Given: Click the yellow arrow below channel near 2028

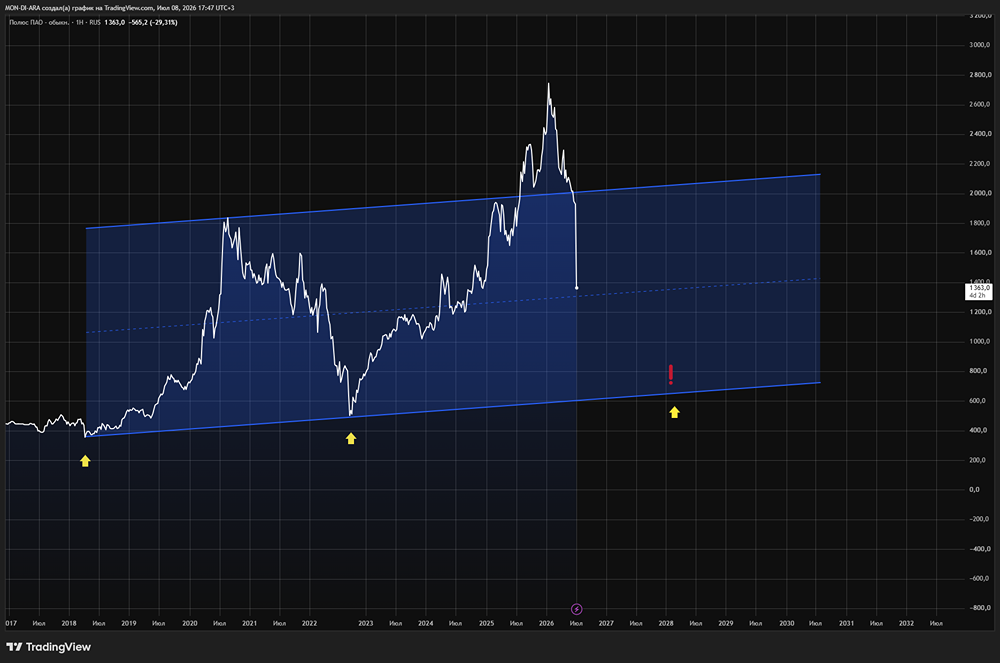Looking at the screenshot, I should (x=675, y=412).
